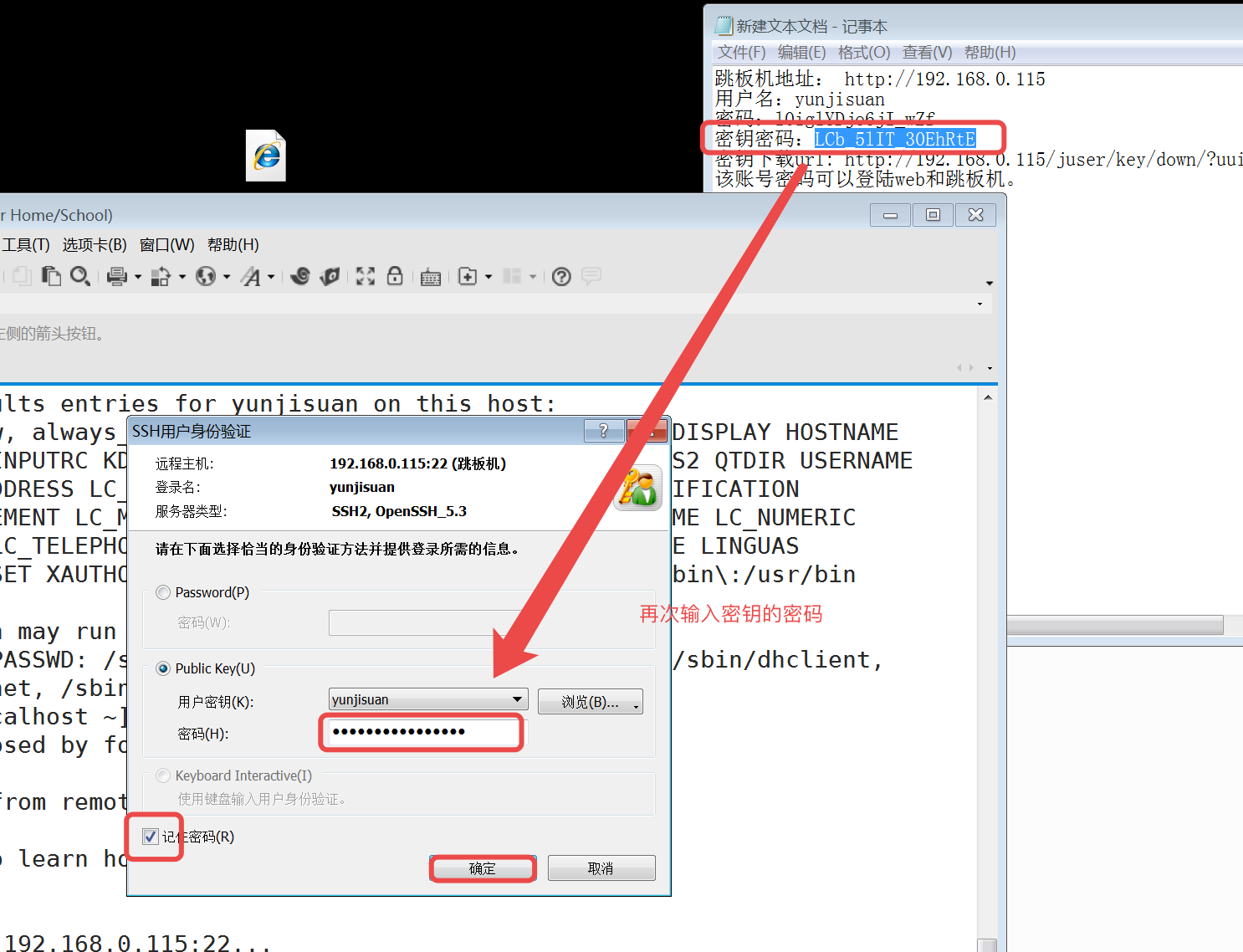The height and width of the screenshot is (952, 1243).
Task: Open Find with the magnifier toolbar icon
Action: [80, 276]
